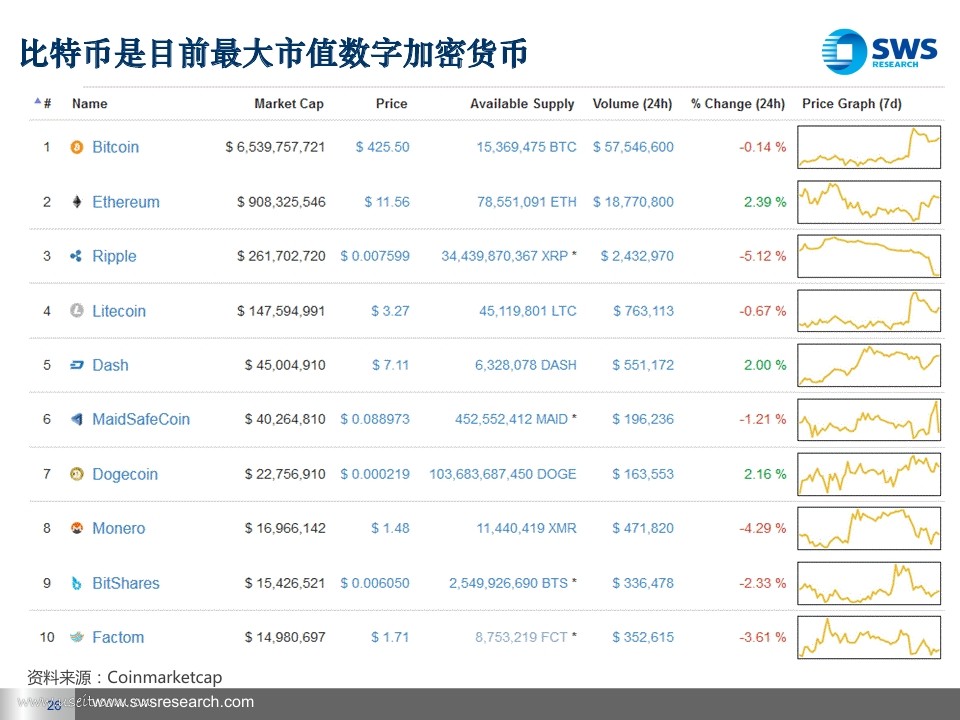Viewport: 960px width, 720px height.
Task: Sort by Available Supply header
Action: [522, 104]
